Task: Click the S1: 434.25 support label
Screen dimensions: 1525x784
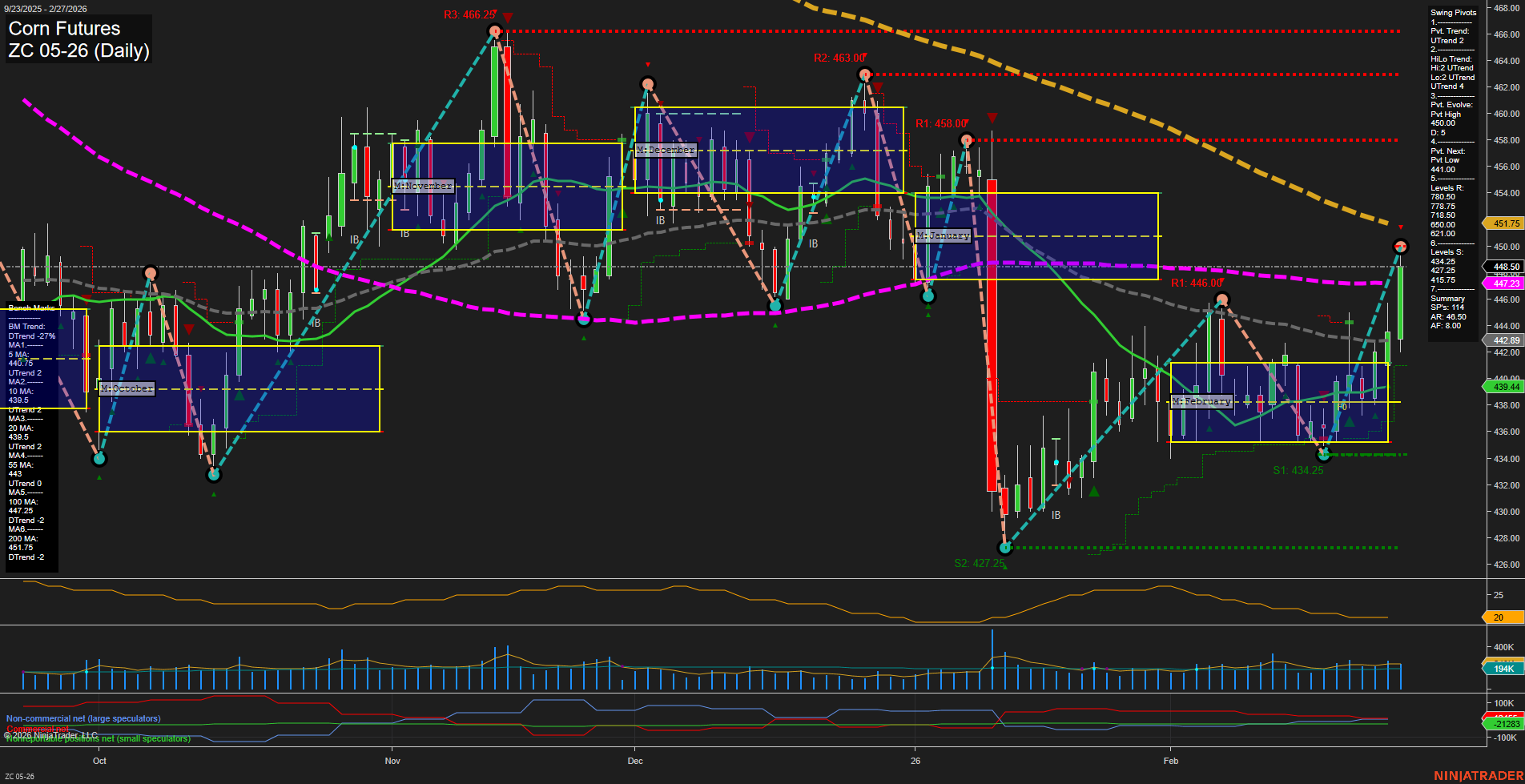Action: (1298, 468)
